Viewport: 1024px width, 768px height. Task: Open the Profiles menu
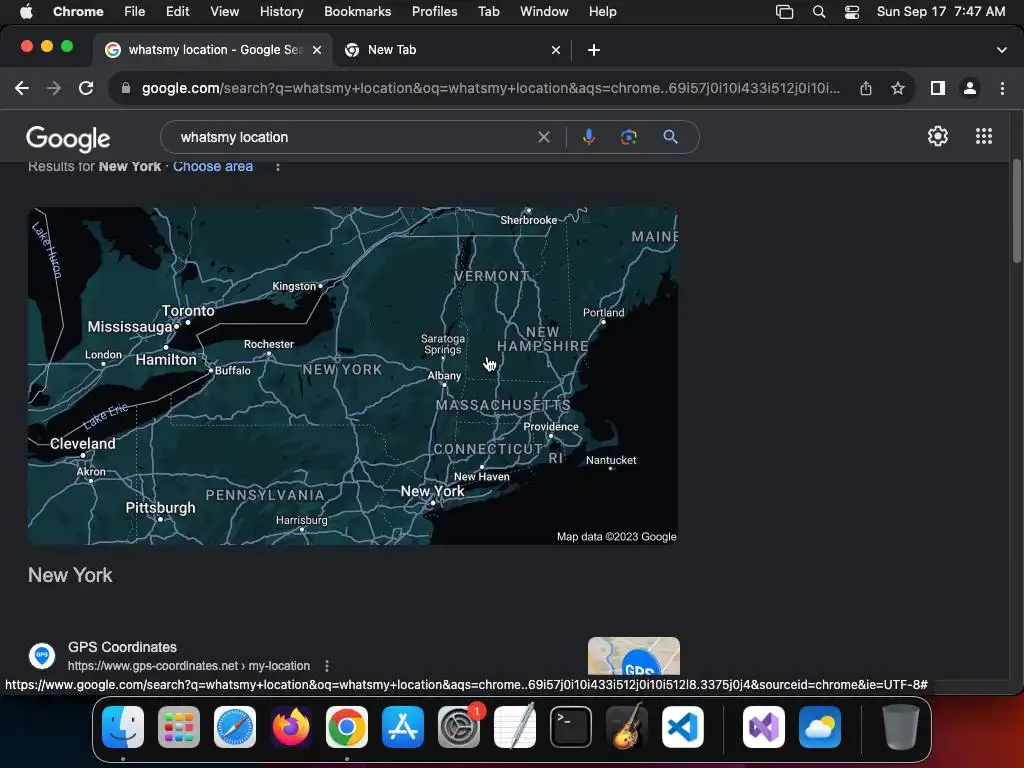[x=434, y=11]
